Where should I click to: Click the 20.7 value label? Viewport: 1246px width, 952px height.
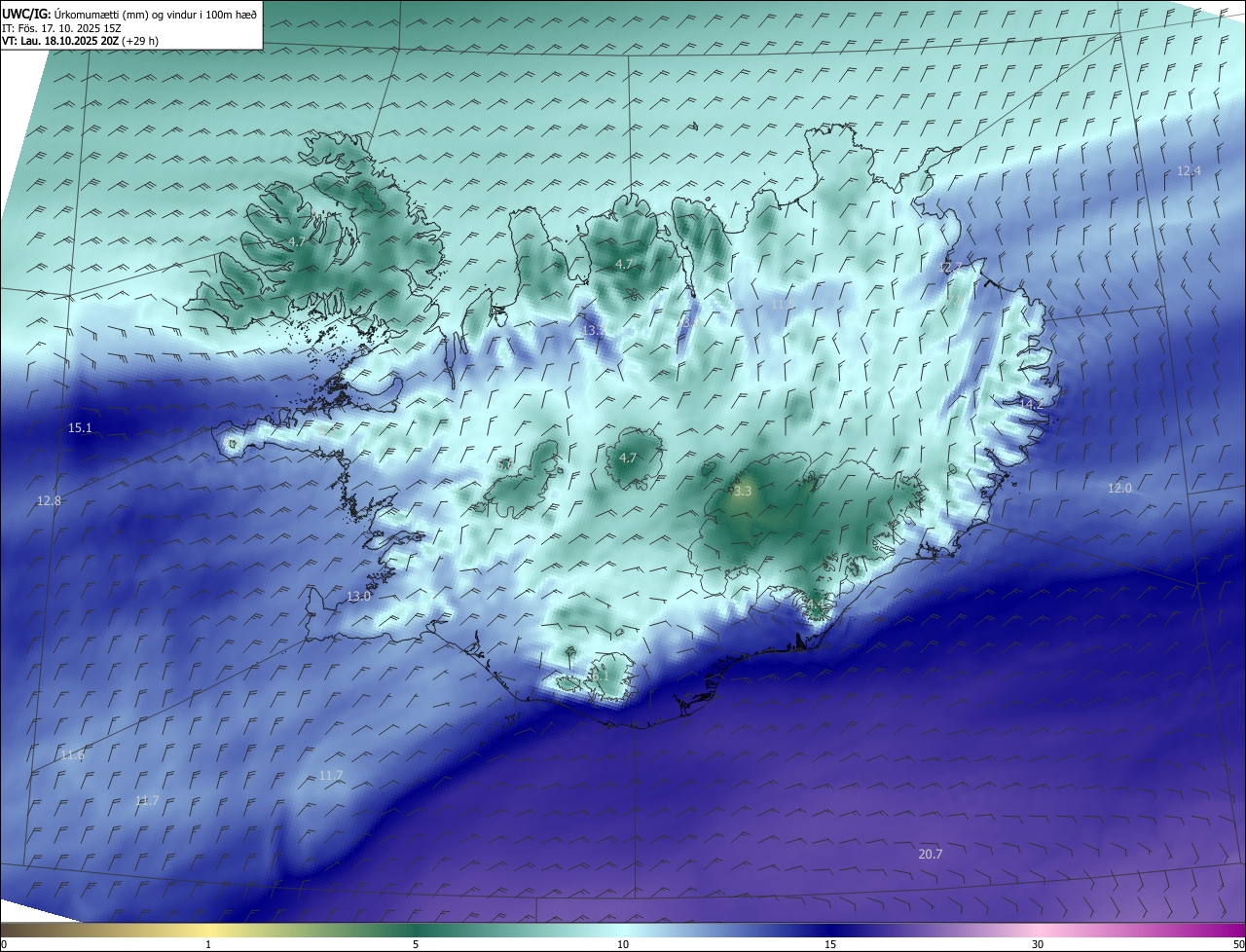click(931, 854)
